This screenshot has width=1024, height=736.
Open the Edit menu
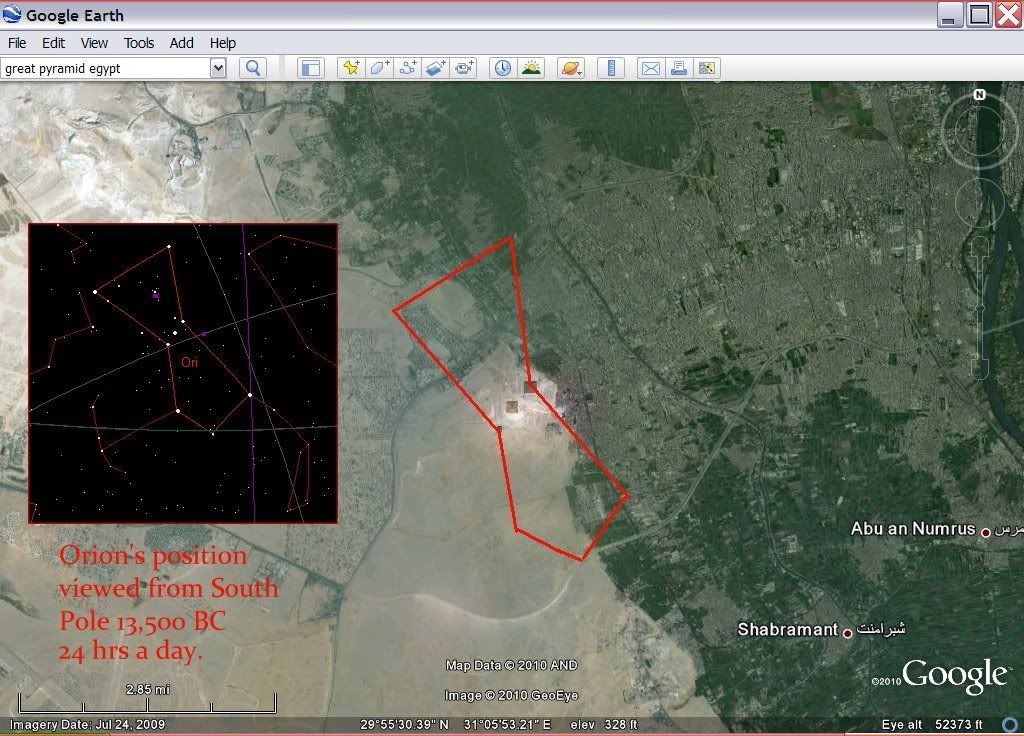[x=54, y=43]
